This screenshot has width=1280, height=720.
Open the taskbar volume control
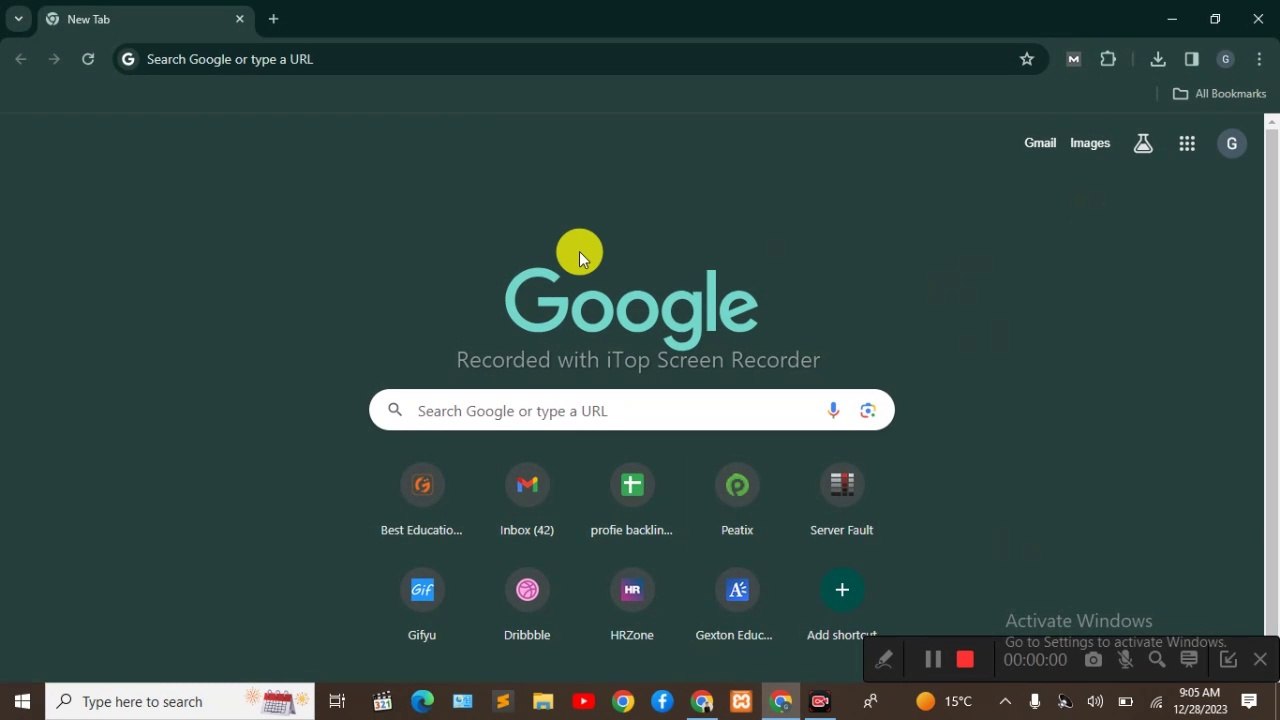tap(1095, 701)
